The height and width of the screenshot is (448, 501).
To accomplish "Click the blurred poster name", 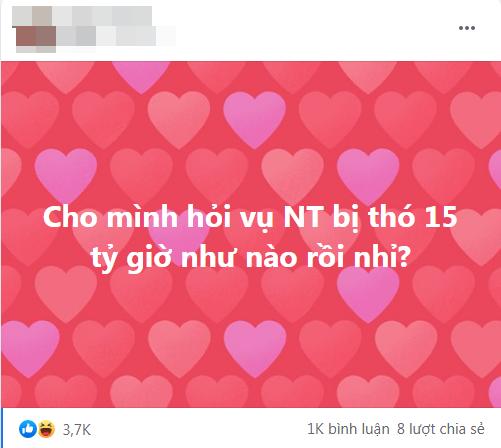I will point(82,16).
